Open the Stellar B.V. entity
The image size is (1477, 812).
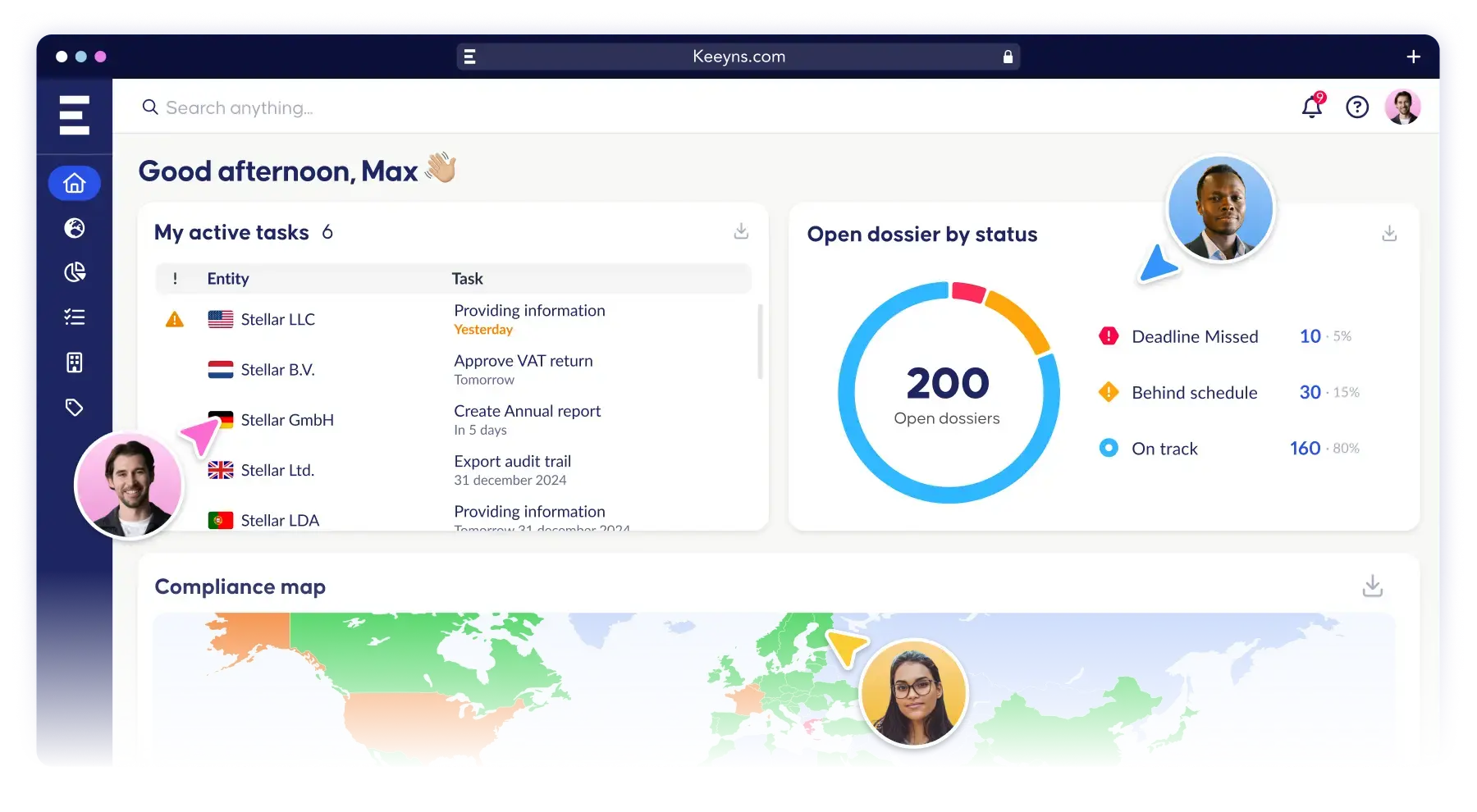277,370
